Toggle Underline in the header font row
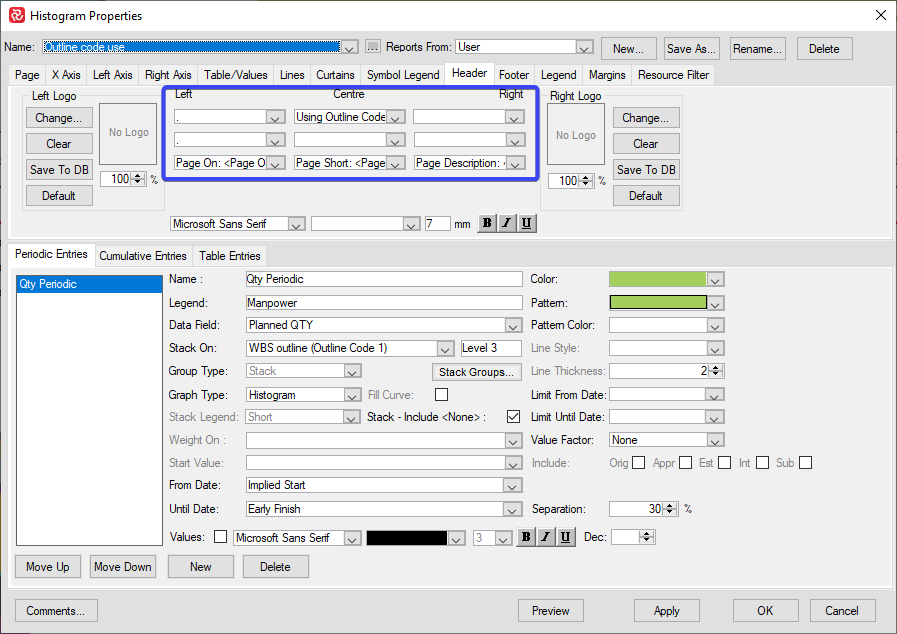897x634 pixels. 526,224
